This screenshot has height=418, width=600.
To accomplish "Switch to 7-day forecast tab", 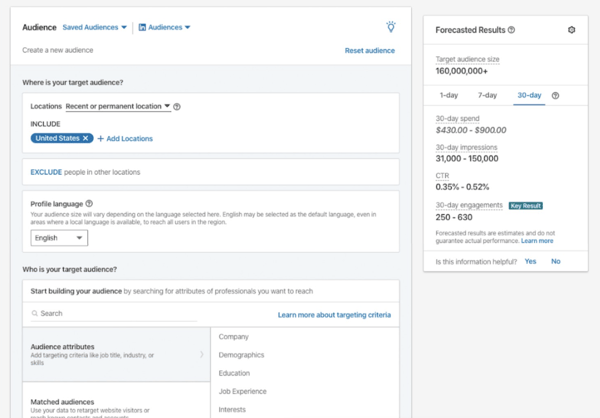I will [487, 96].
